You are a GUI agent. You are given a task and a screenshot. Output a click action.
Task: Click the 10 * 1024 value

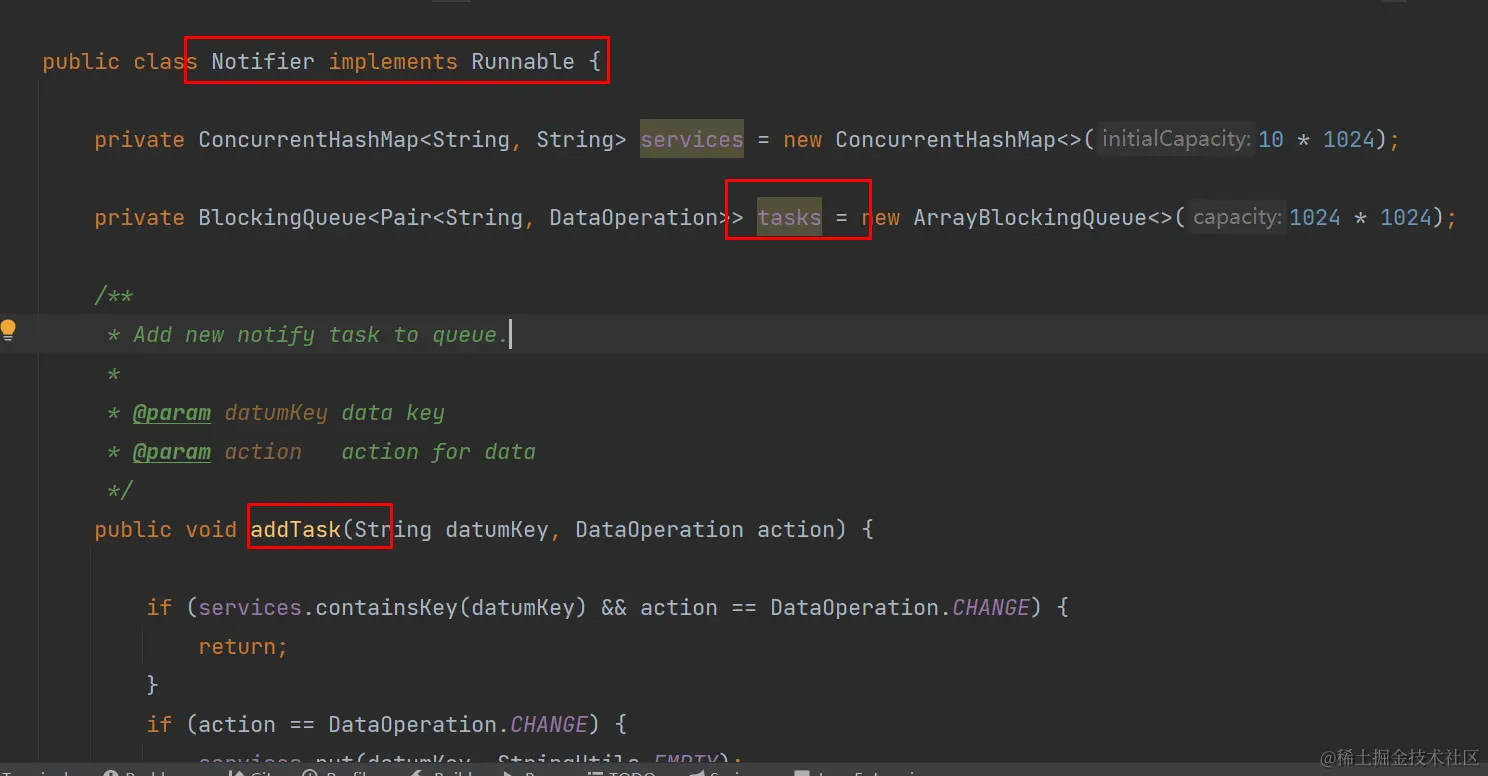click(1317, 140)
